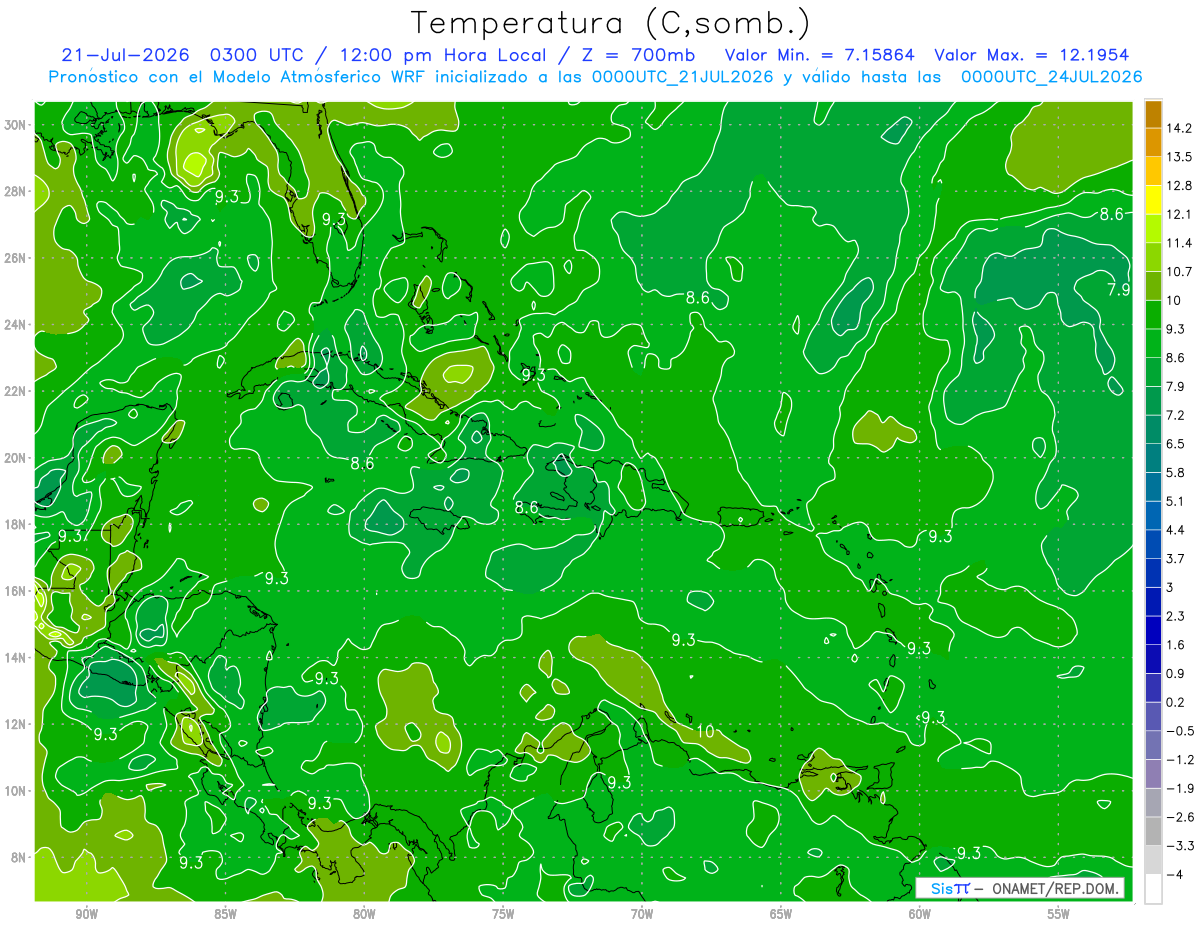
Task: Click the 65W longitude axis label
Action: coord(781,915)
